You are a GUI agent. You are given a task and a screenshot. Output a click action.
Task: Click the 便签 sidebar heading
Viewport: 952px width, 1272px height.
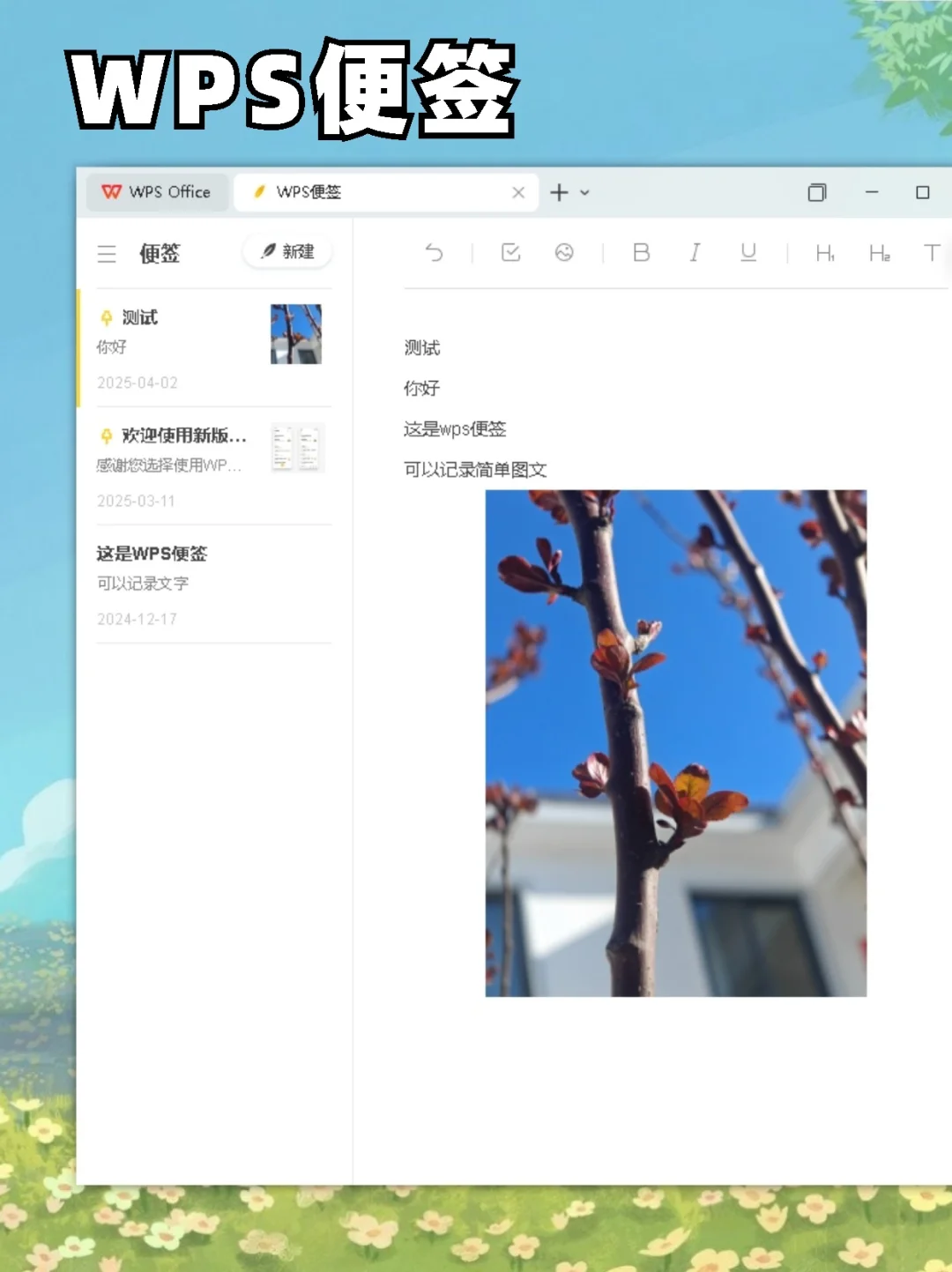click(160, 254)
